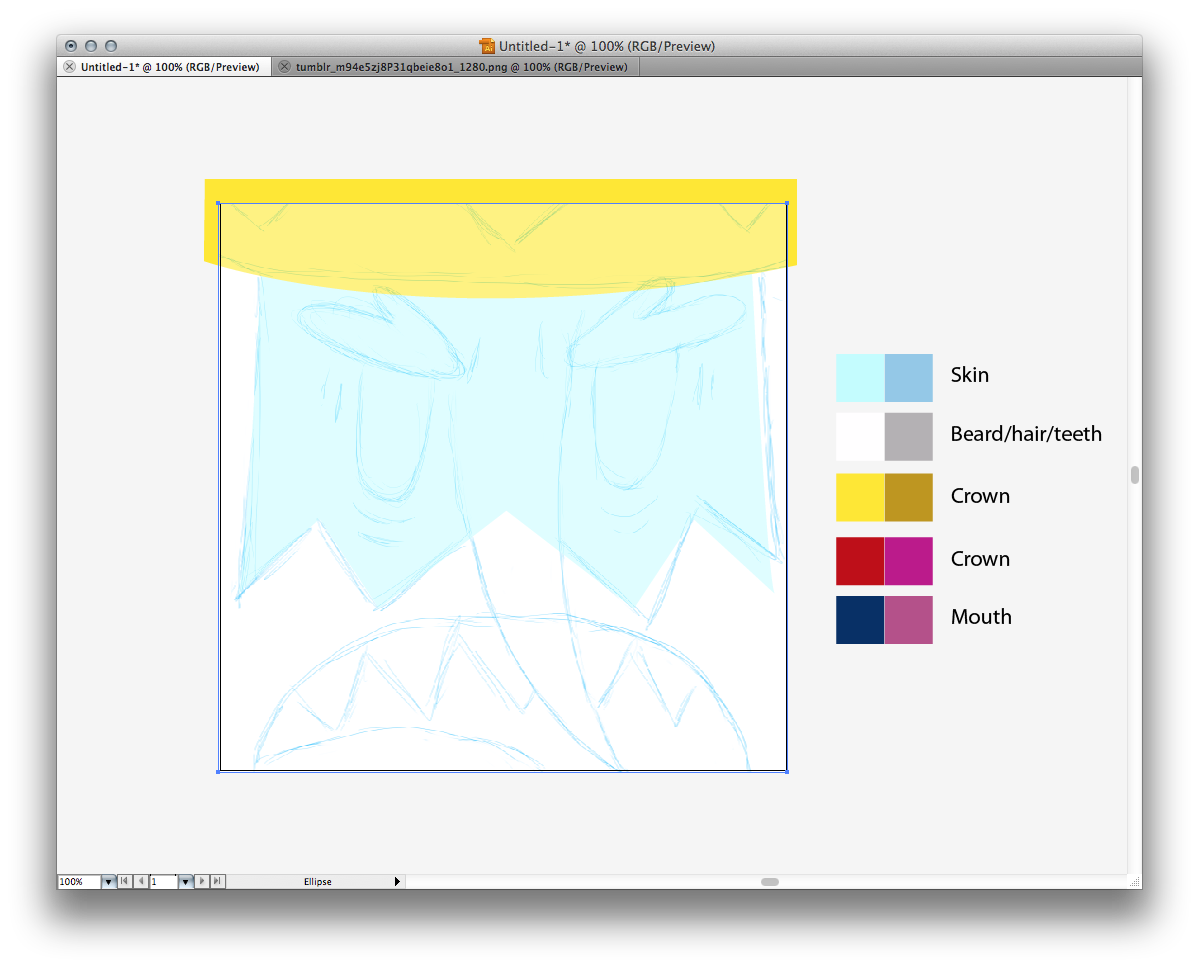This screenshot has width=1199, height=968.
Task: Click the Illustrator document icon in title bar
Action: coord(487,46)
